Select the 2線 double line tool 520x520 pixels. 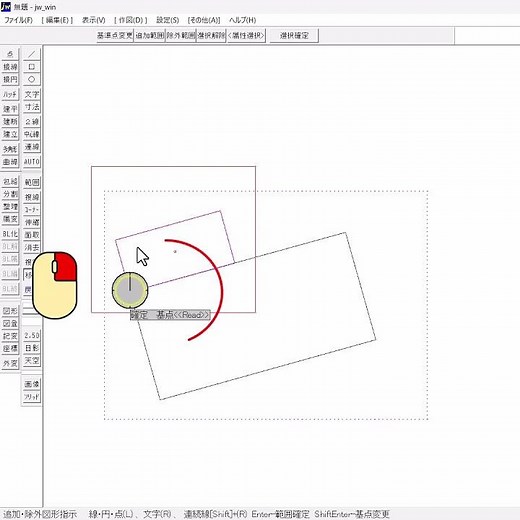tap(32, 122)
